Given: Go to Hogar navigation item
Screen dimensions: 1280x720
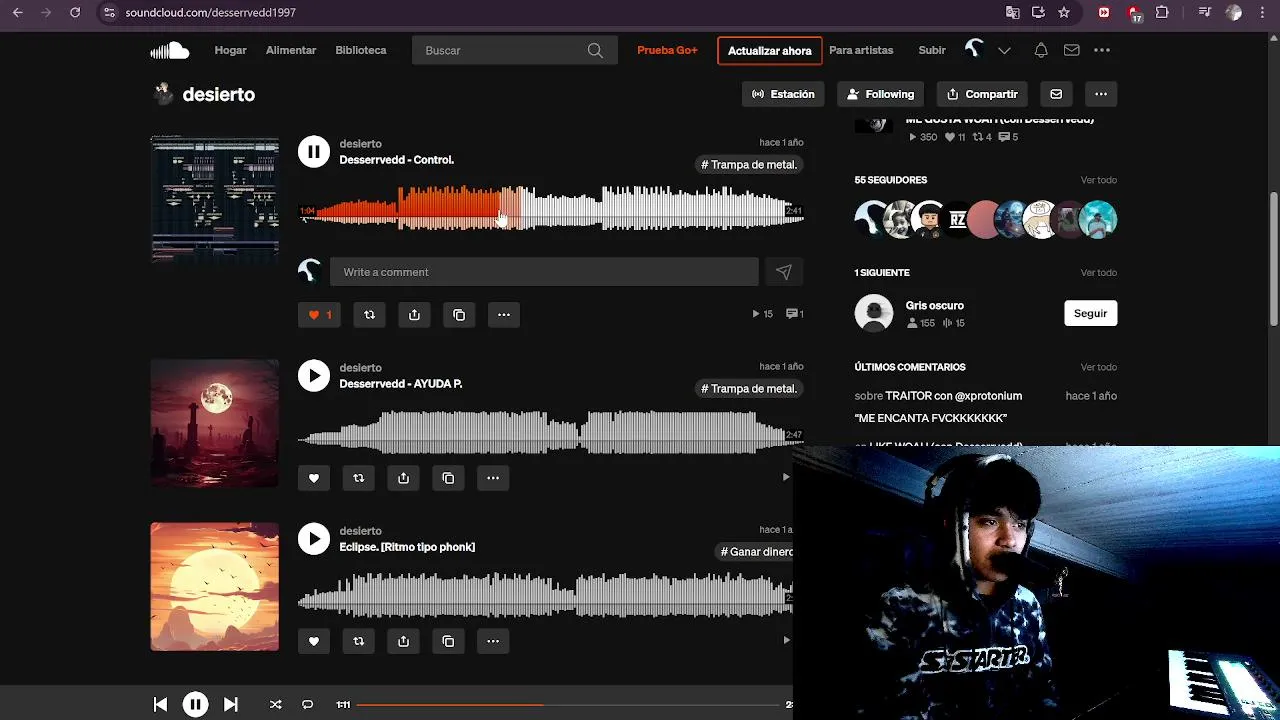Looking at the screenshot, I should tap(230, 50).
